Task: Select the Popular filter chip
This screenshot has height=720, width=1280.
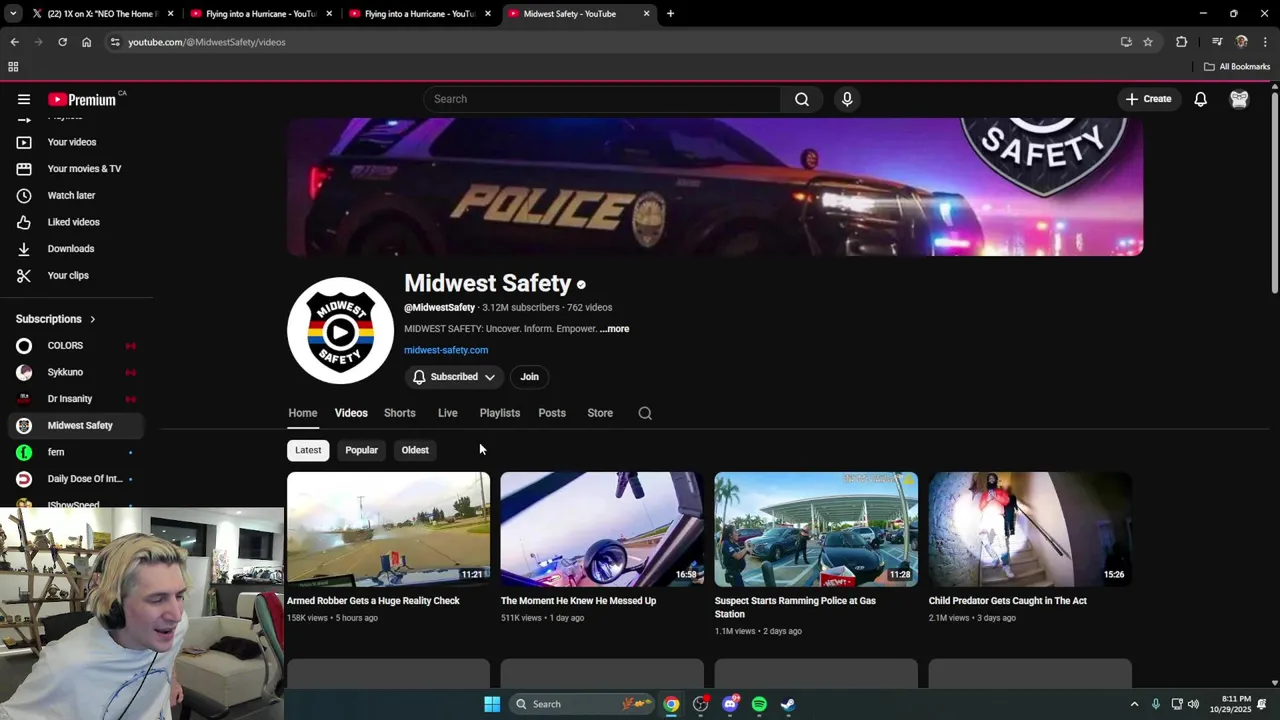Action: pyautogui.click(x=361, y=450)
